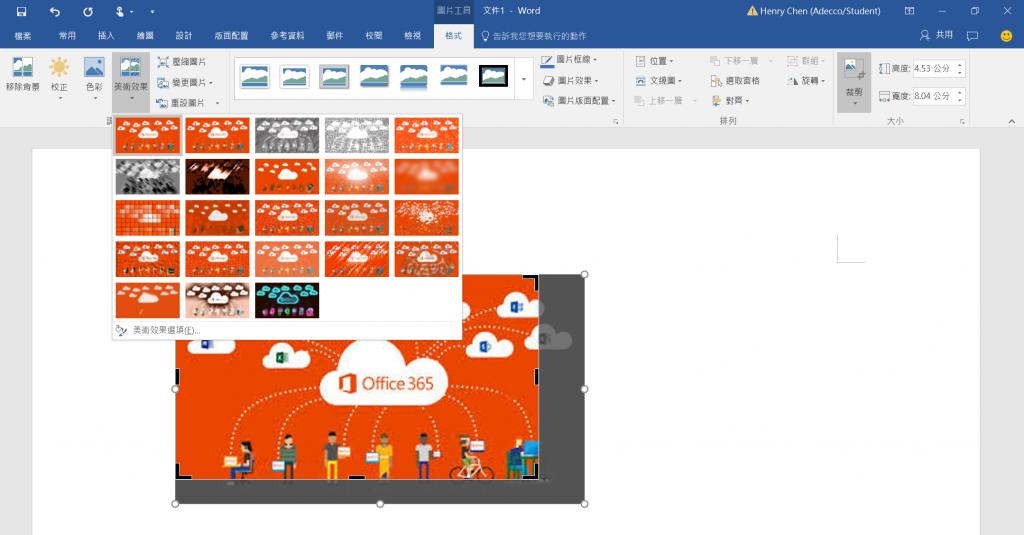1024x535 pixels.
Task: Apply the Light Screen grid effect thumbnail
Action: (148, 218)
